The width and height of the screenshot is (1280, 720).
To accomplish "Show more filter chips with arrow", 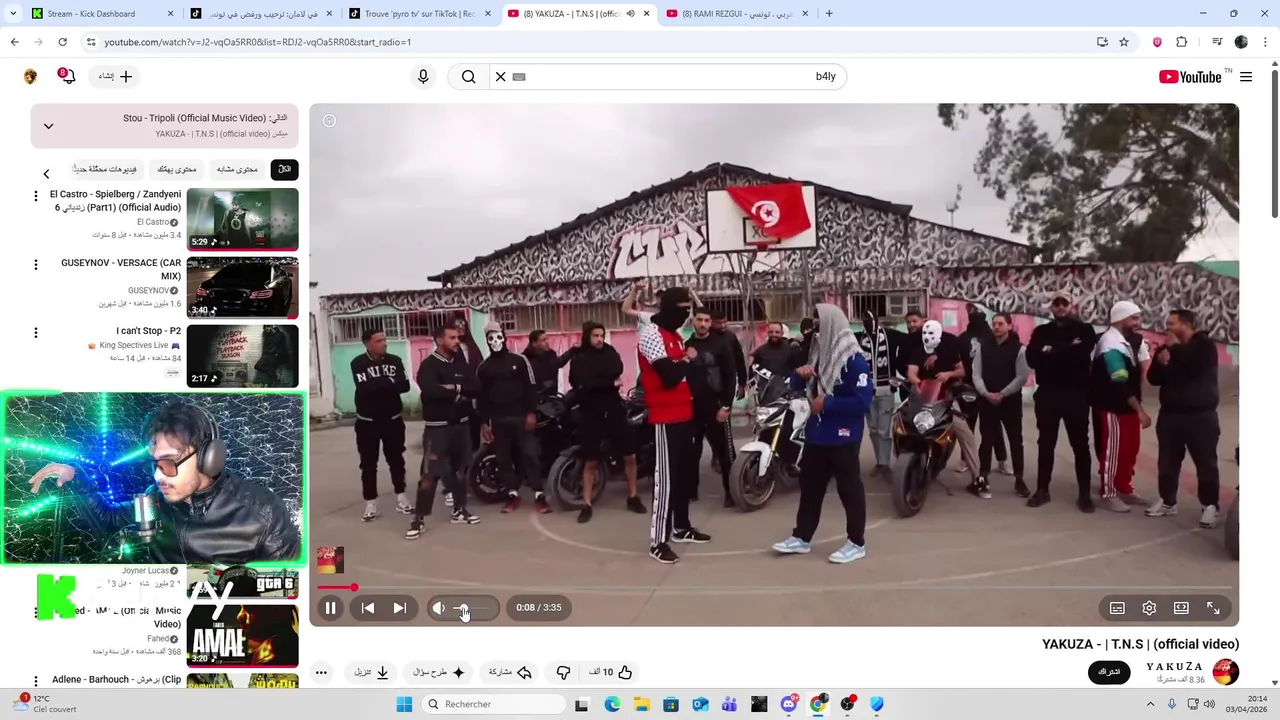I will pos(46,174).
